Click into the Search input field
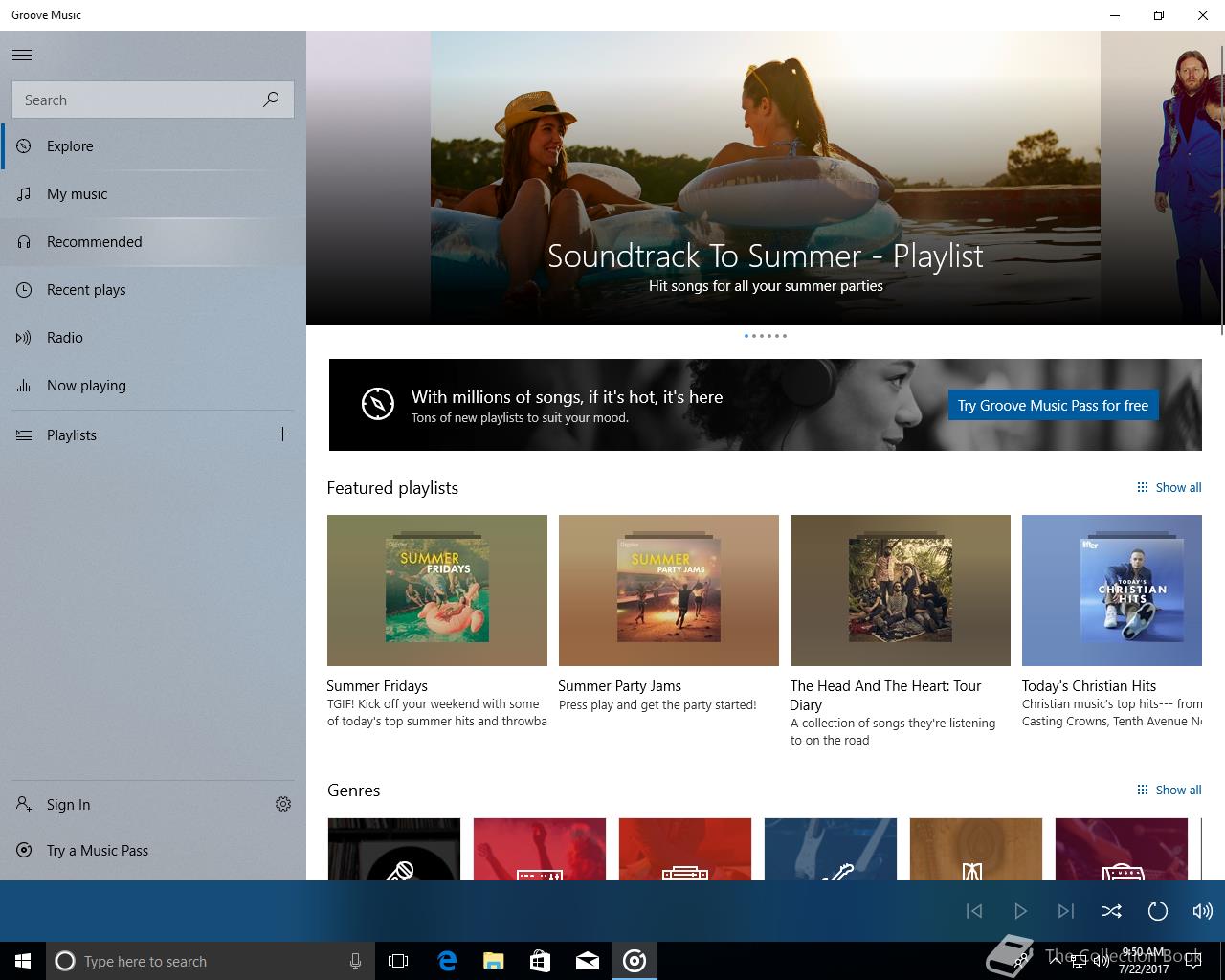Viewport: 1225px width, 980px height. pos(153,100)
